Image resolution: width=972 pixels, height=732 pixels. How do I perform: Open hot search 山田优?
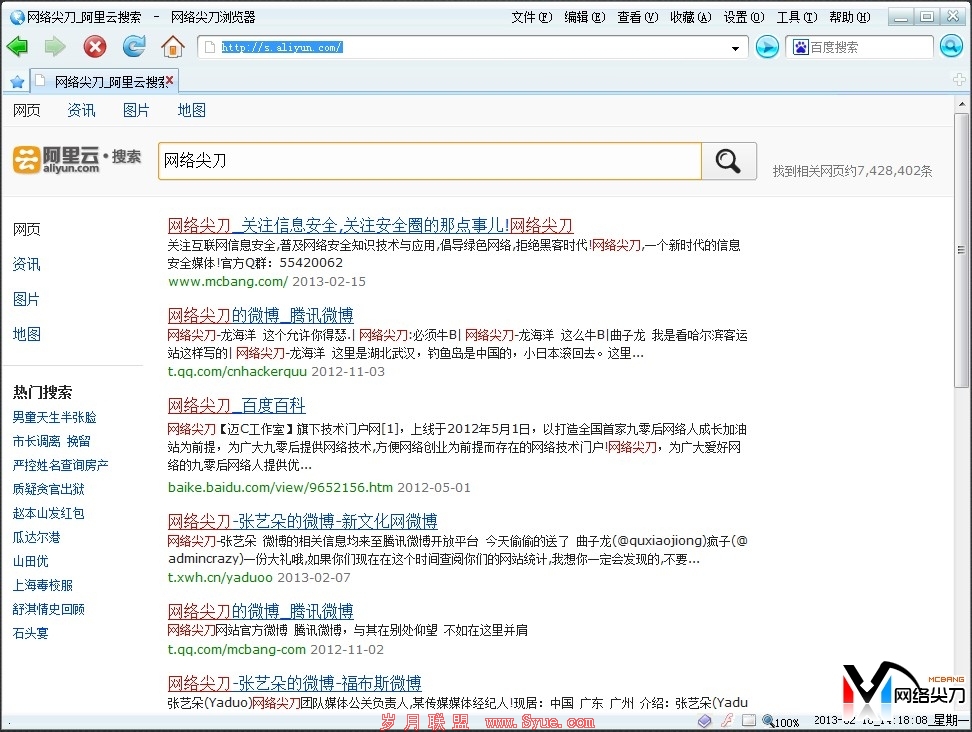click(x=30, y=562)
